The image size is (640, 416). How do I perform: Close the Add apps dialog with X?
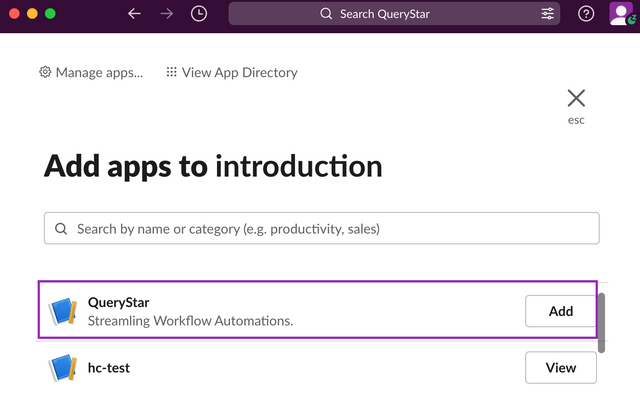(x=576, y=98)
